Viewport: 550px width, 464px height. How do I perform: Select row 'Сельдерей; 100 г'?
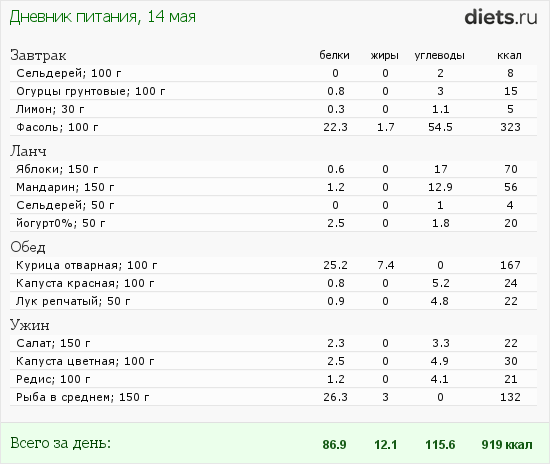coord(273,73)
